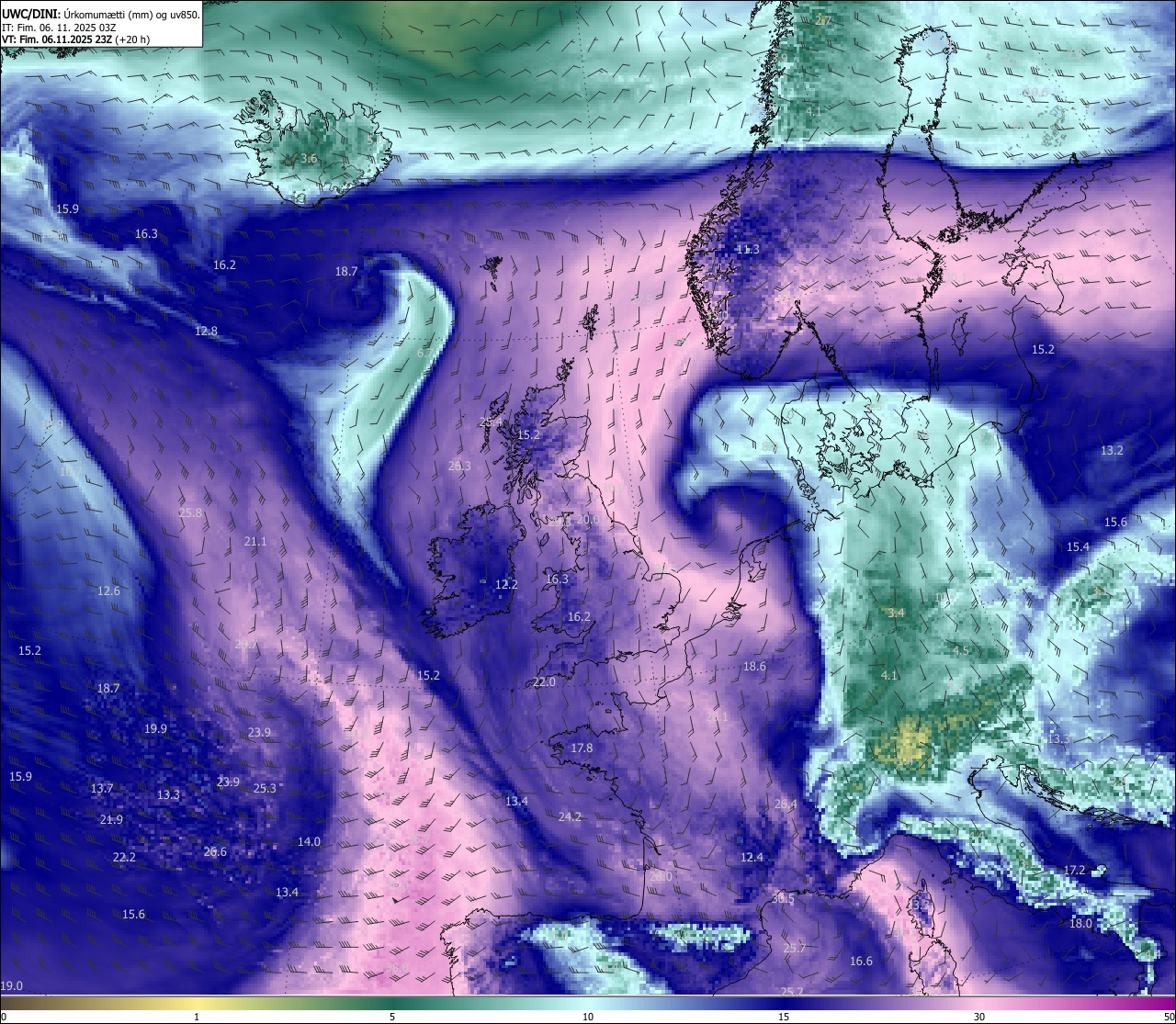Screen dimensions: 1176x1024
Task: Click the 19.9 value on the map
Action: (x=155, y=729)
